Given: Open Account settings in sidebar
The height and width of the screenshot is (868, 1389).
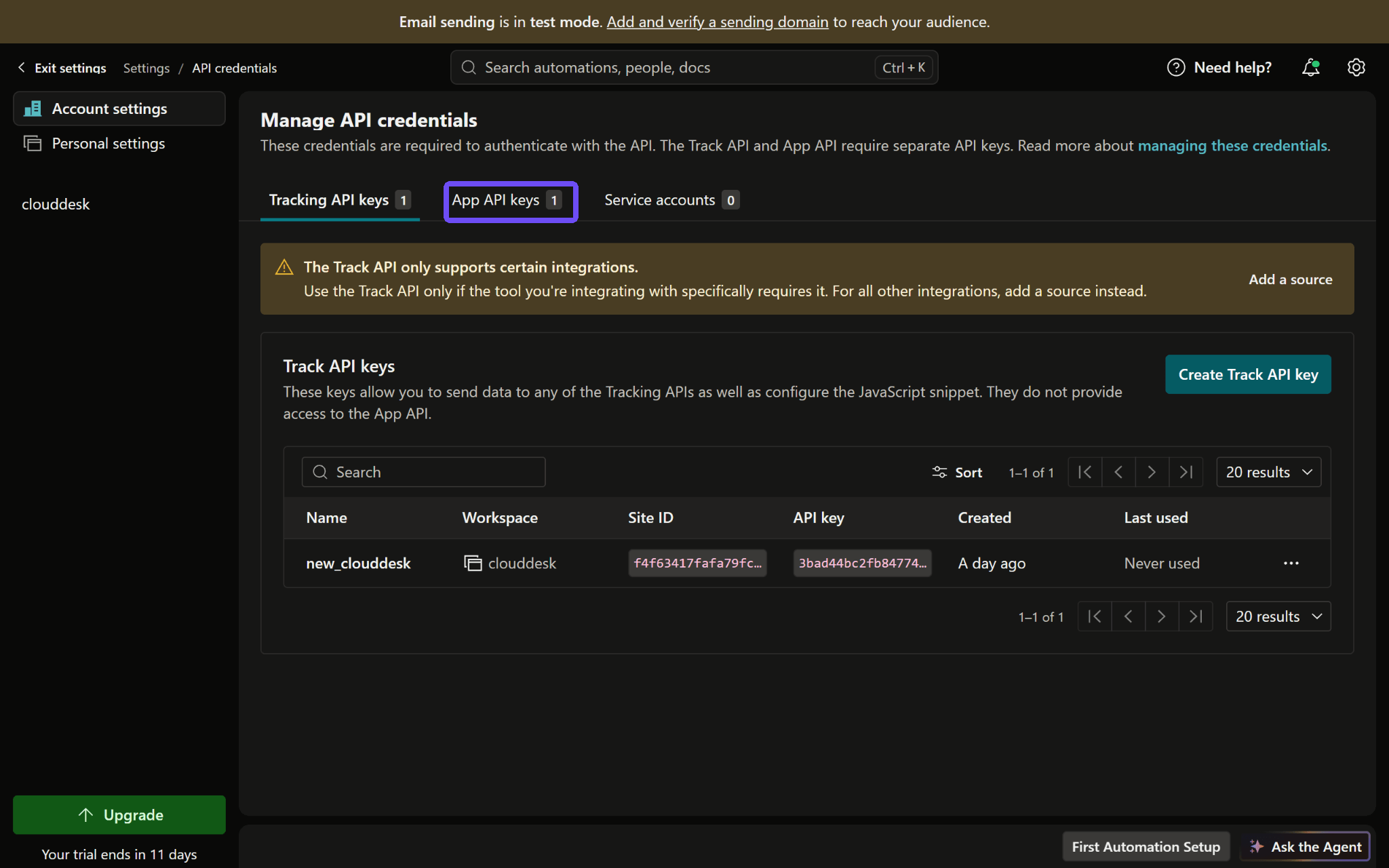Looking at the screenshot, I should 119,108.
